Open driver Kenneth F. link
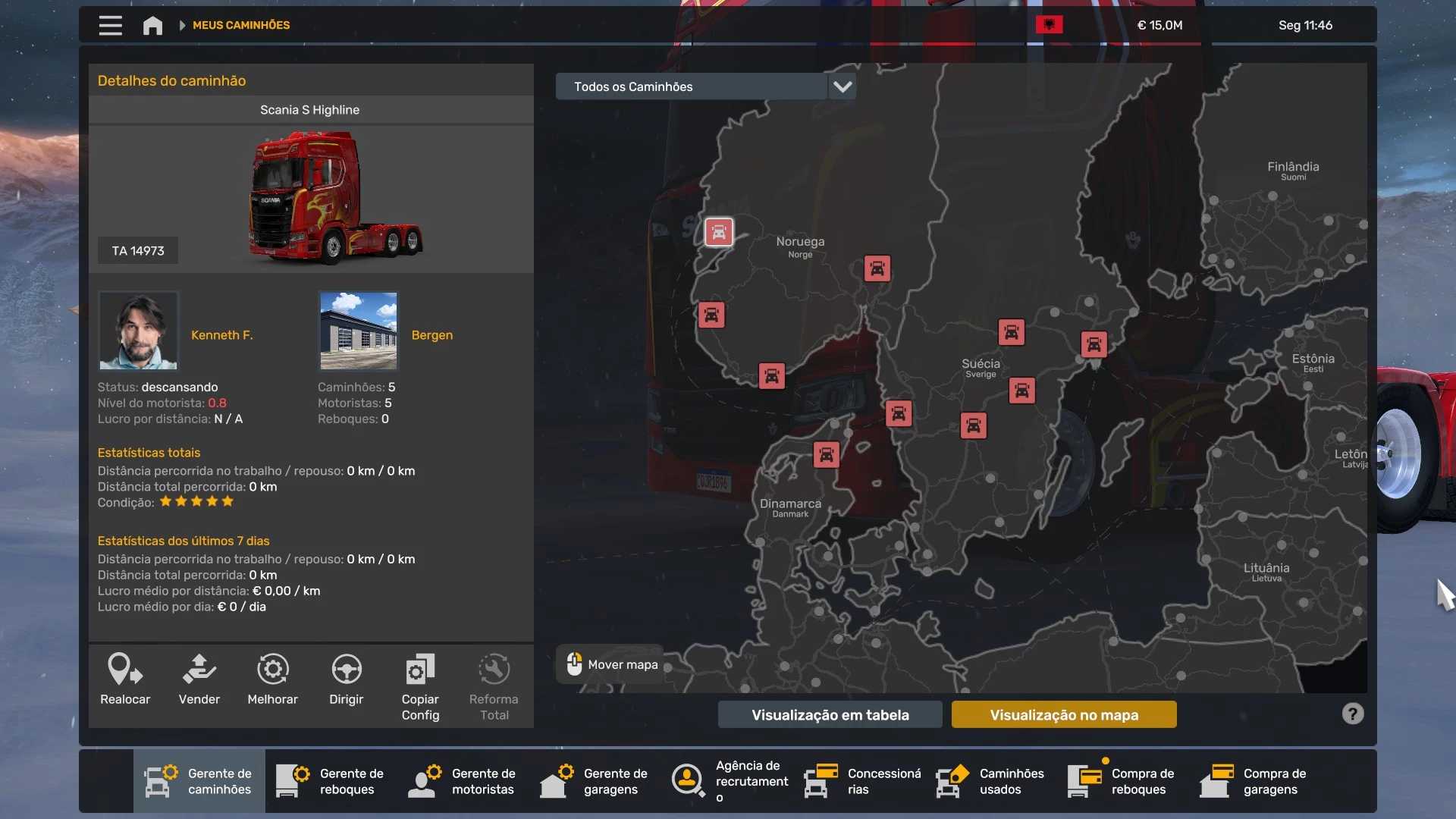The width and height of the screenshot is (1456, 819). 221,334
